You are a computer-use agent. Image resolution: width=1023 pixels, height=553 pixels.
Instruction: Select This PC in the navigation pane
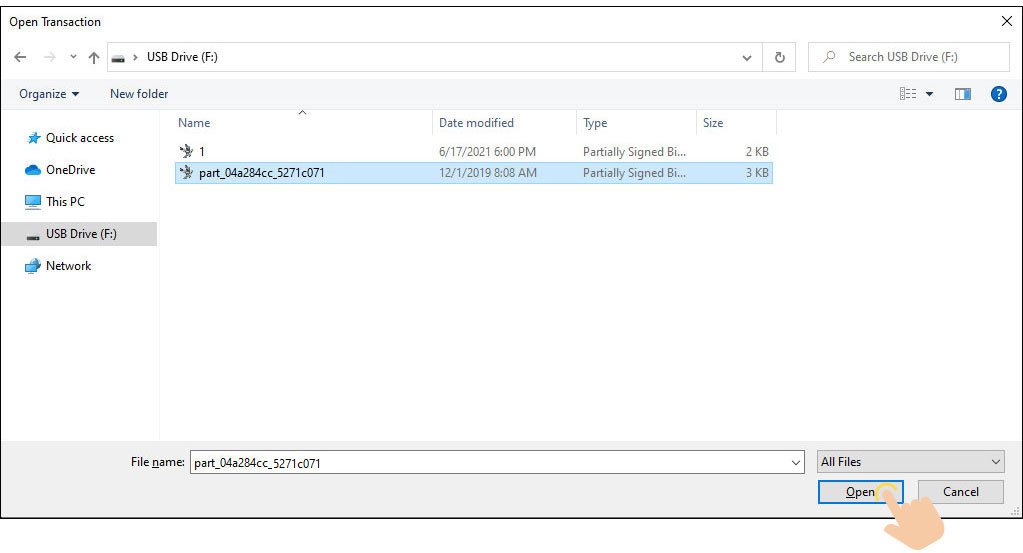pyautogui.click(x=65, y=202)
